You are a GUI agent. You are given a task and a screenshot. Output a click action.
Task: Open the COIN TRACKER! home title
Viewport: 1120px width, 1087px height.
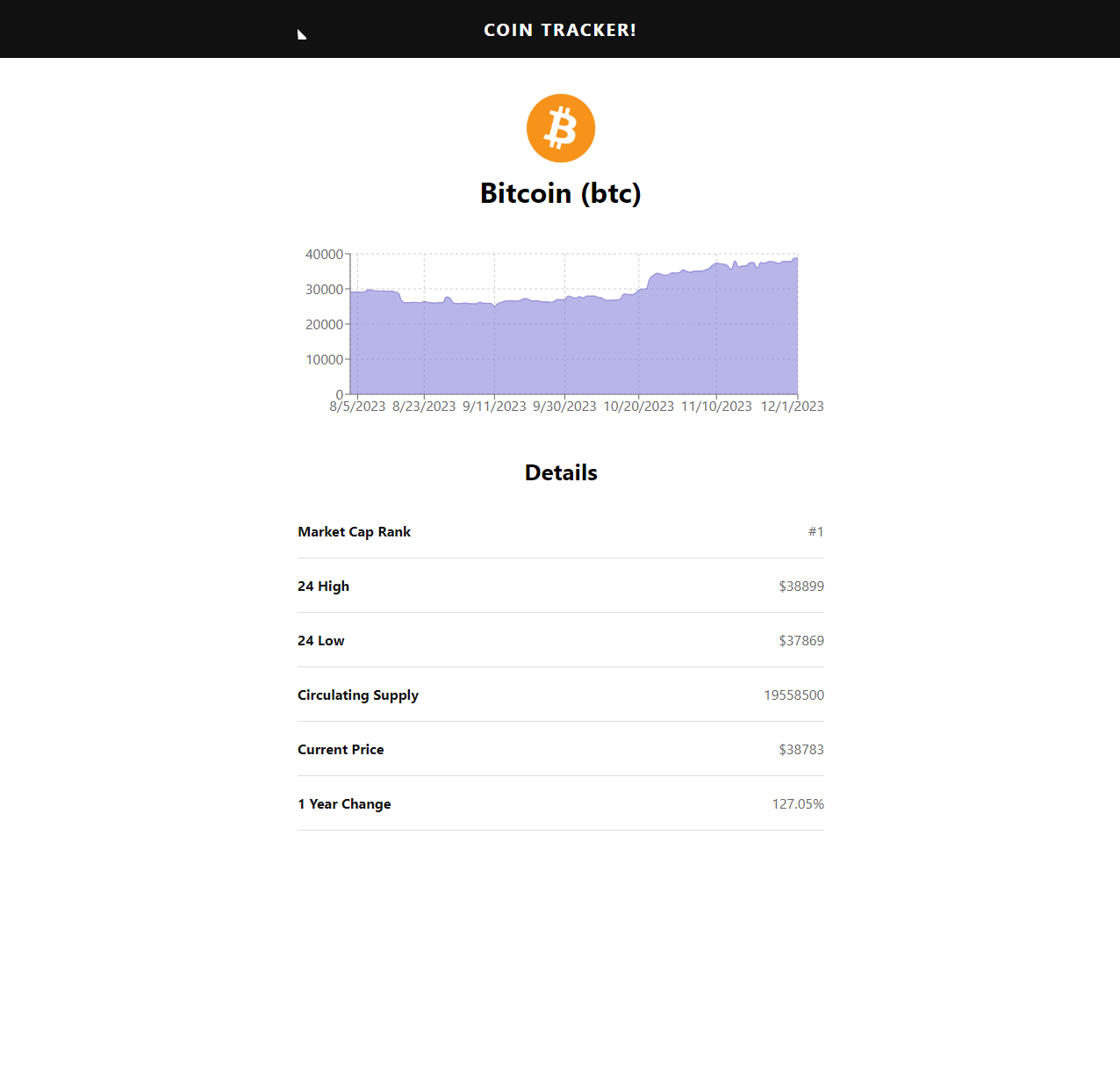click(x=560, y=30)
